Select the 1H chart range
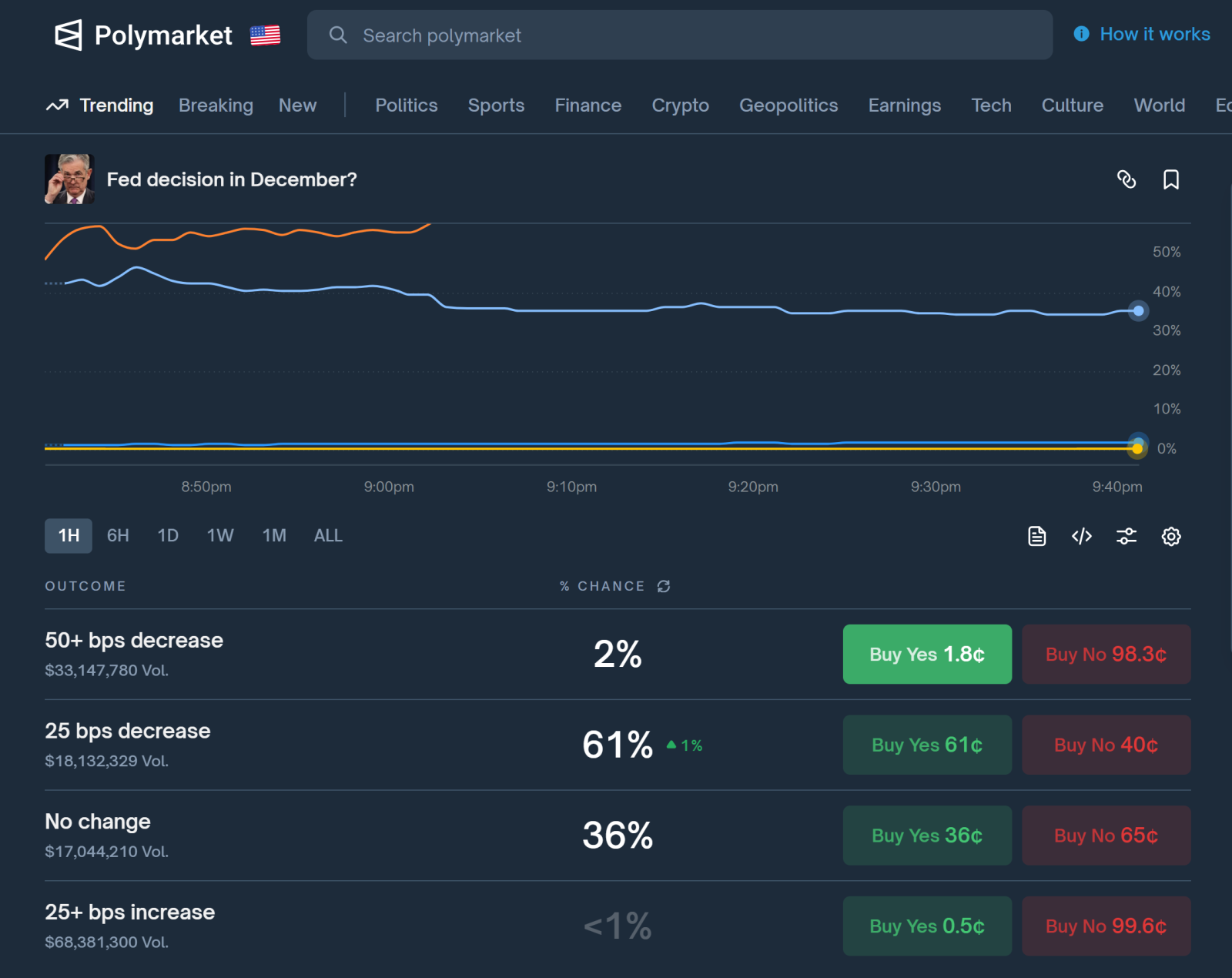 69,536
